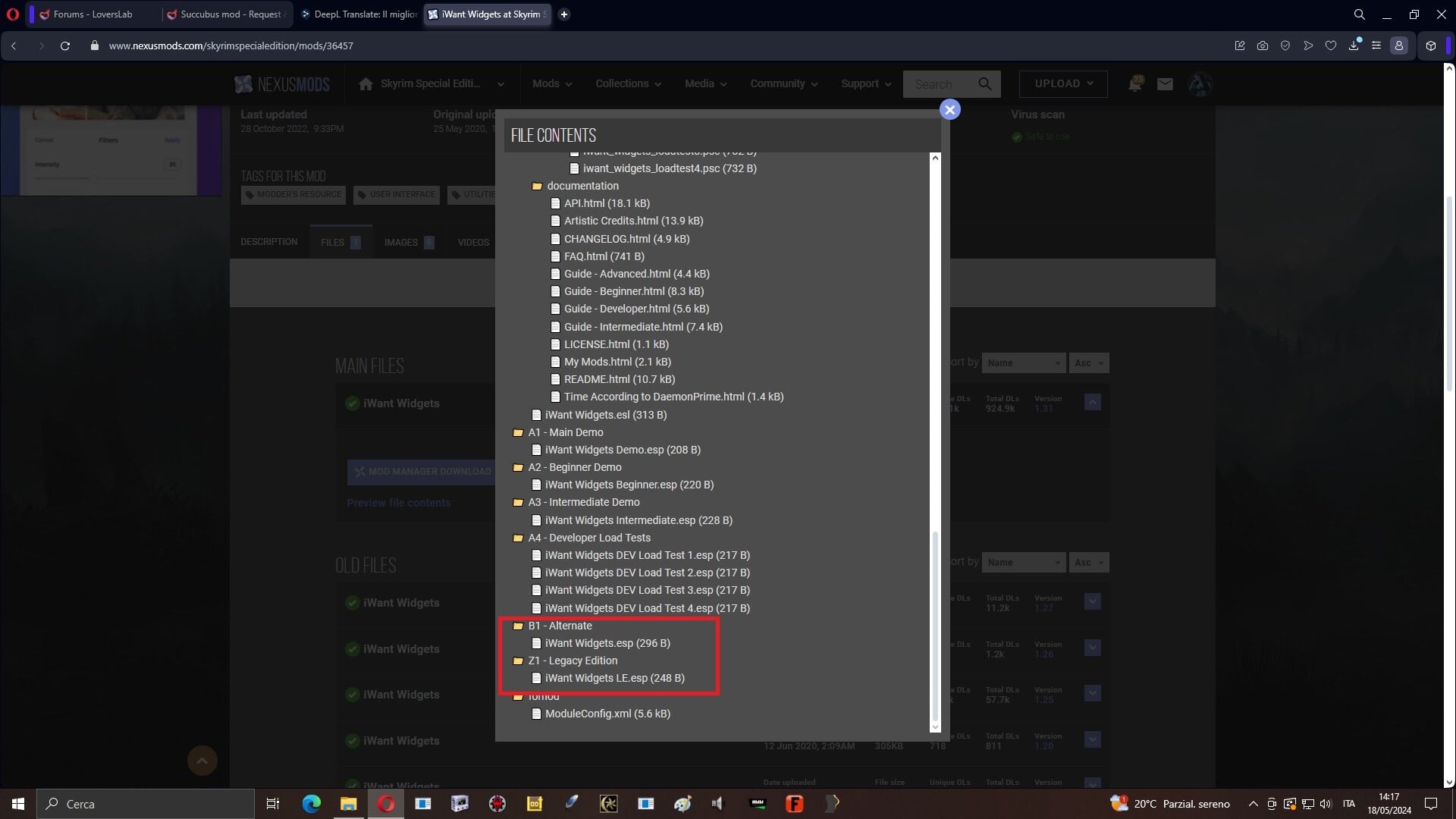1456x819 pixels.
Task: Open the Mods dropdown menu
Action: (551, 84)
